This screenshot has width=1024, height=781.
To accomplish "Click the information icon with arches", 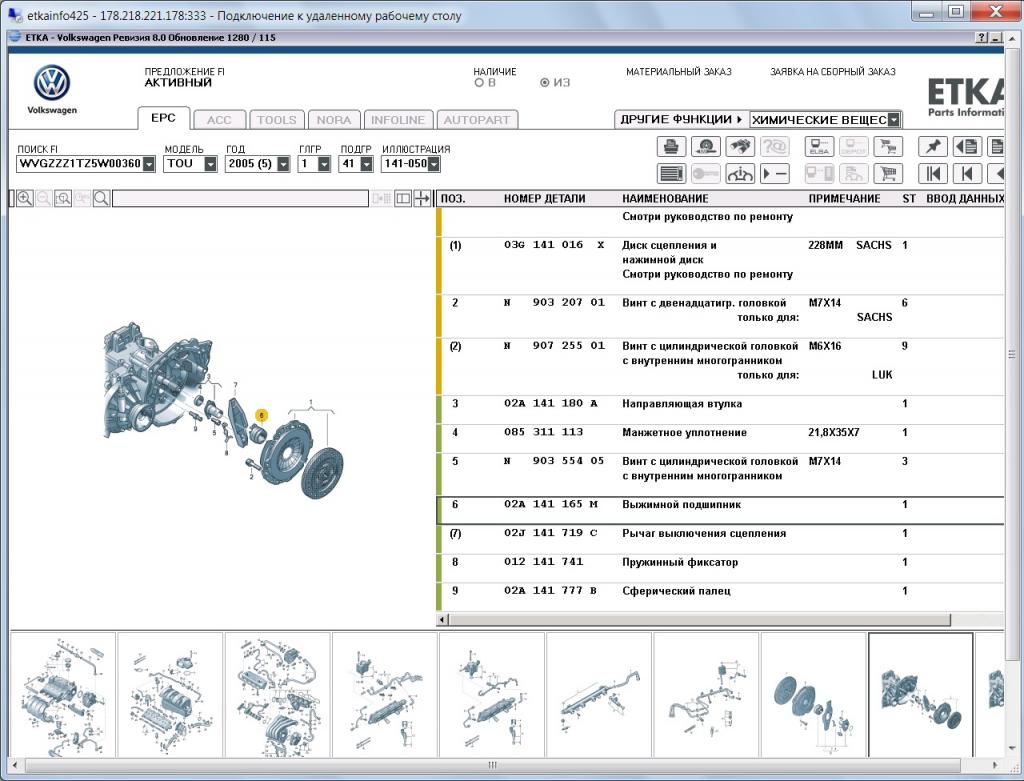I will tap(740, 174).
